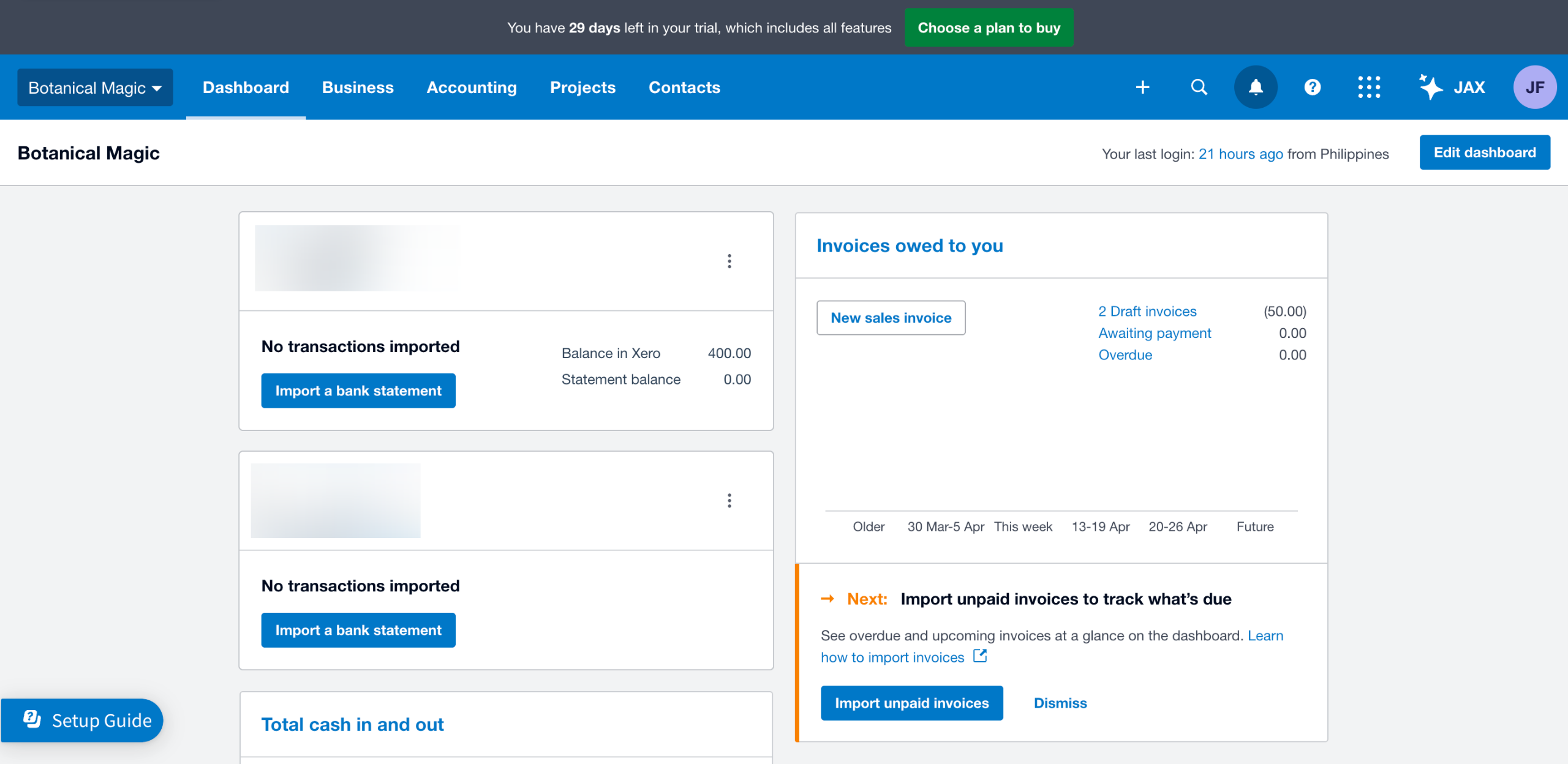Screen dimensions: 1568x764
Task: Open the apps grid menu
Action: click(x=1369, y=88)
